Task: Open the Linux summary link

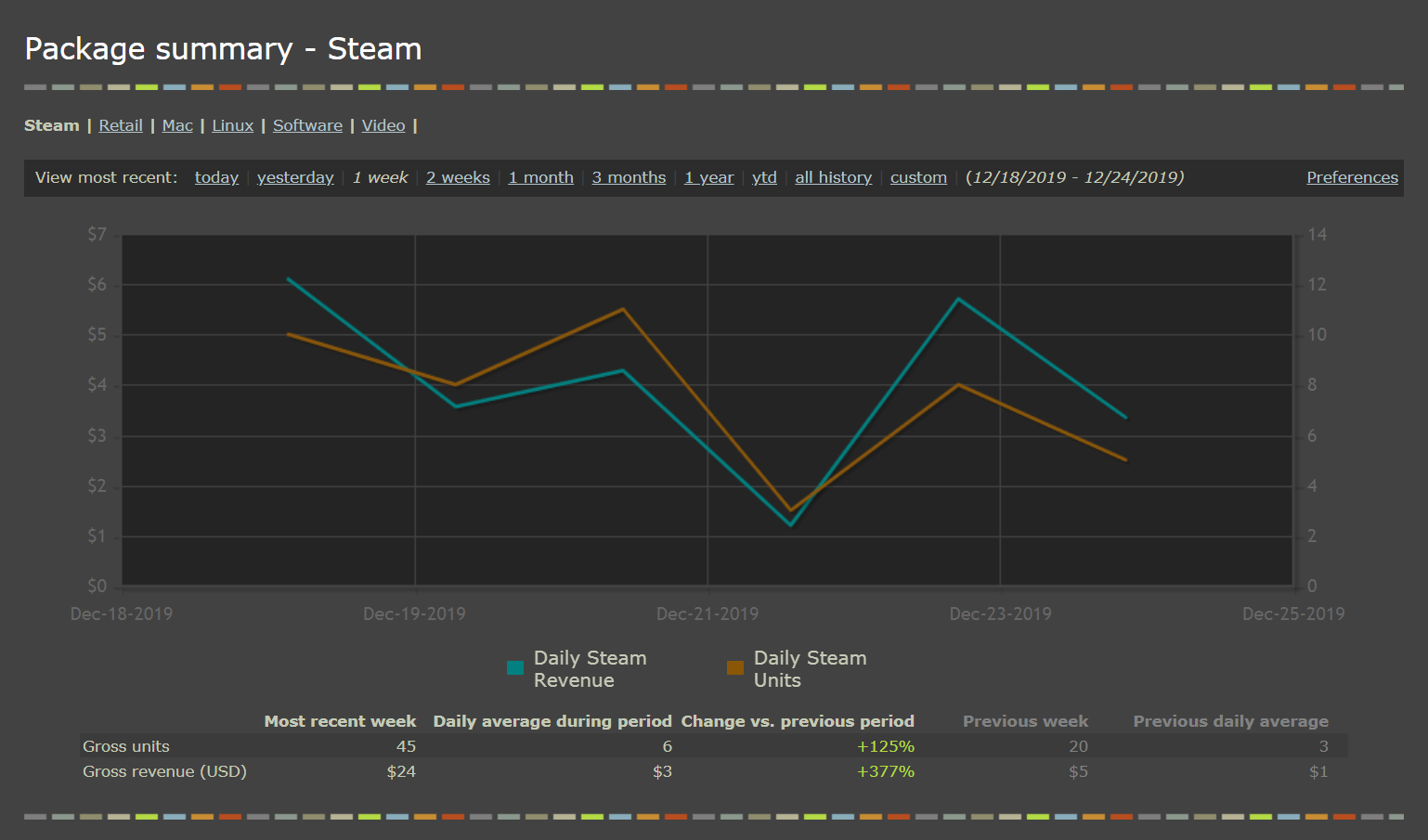Action: [x=232, y=125]
